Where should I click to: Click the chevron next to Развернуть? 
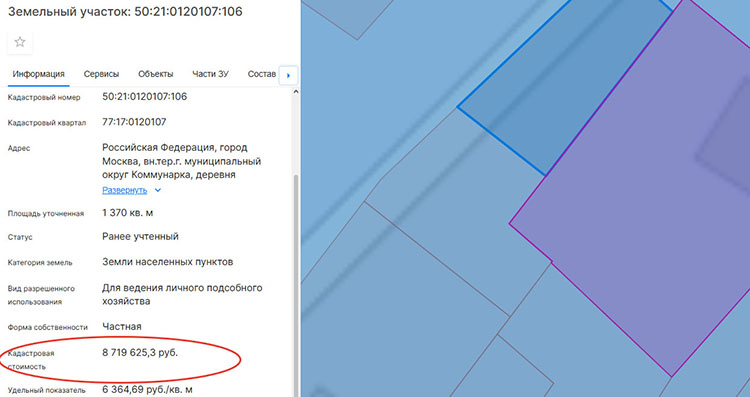158,190
